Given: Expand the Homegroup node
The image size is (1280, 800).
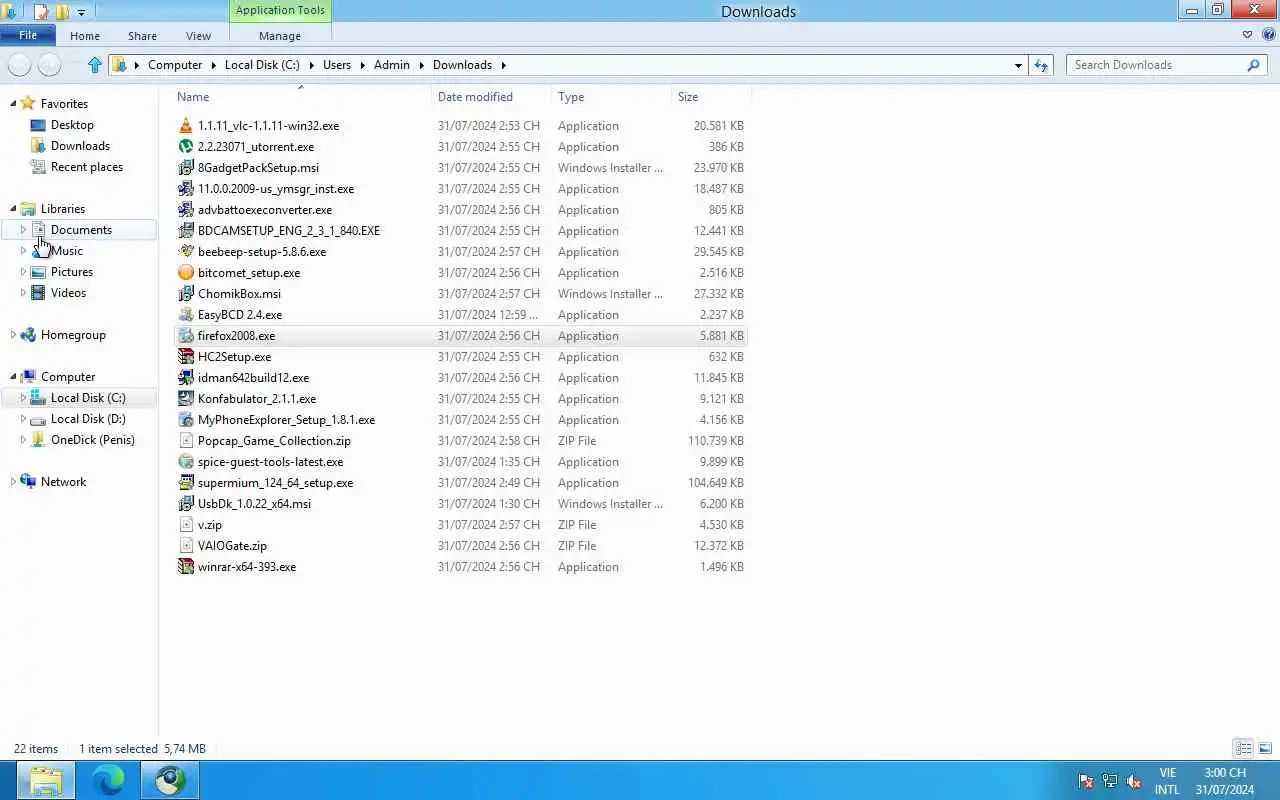Looking at the screenshot, I should (x=13, y=335).
